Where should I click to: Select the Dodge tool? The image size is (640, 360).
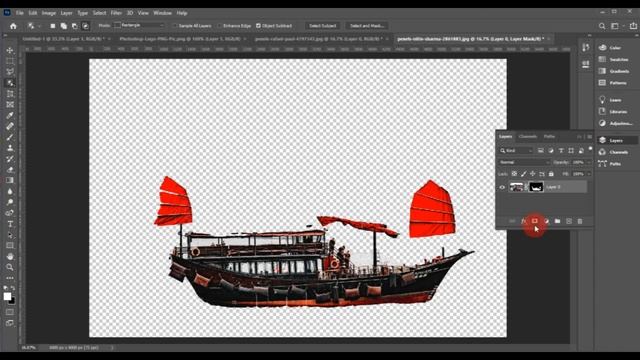click(x=10, y=202)
